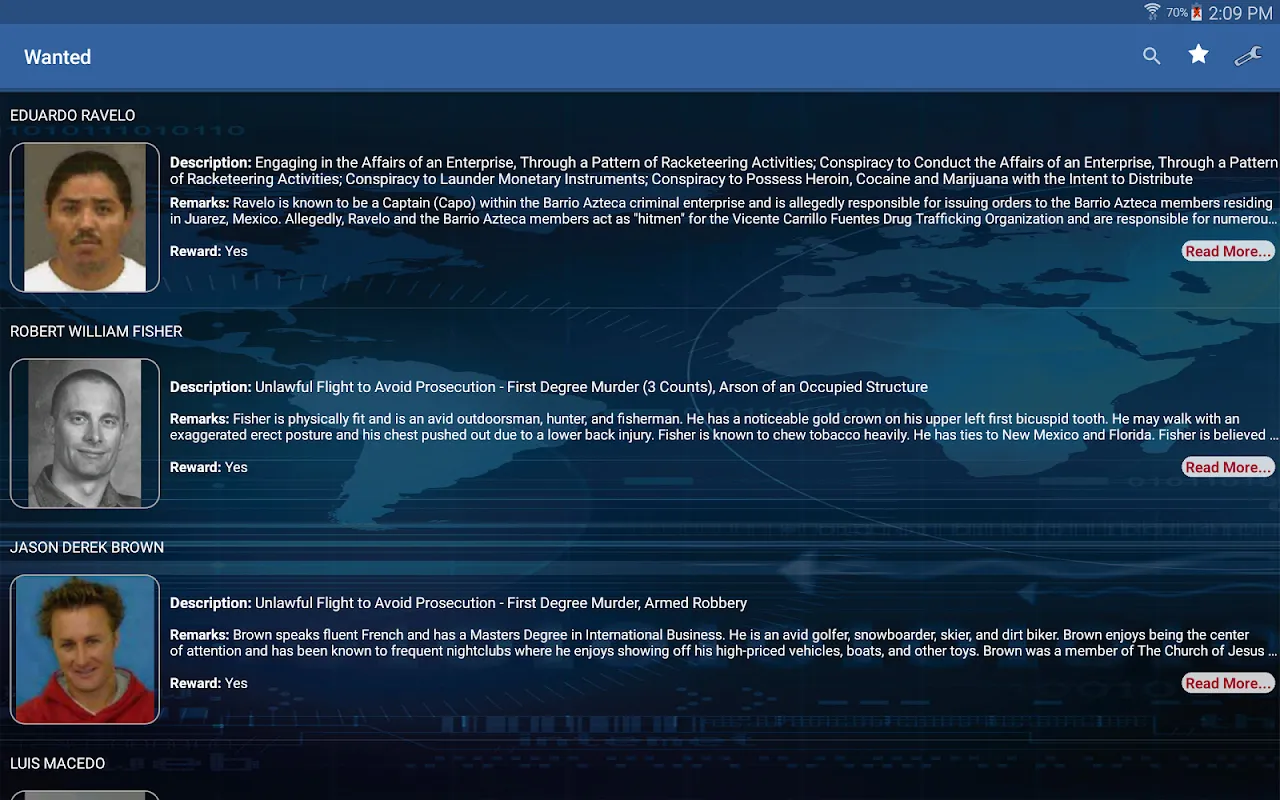Viewport: 1280px width, 800px height.
Task: Tap Fisher's Remarks about avid outdoorsman
Action: 724,426
